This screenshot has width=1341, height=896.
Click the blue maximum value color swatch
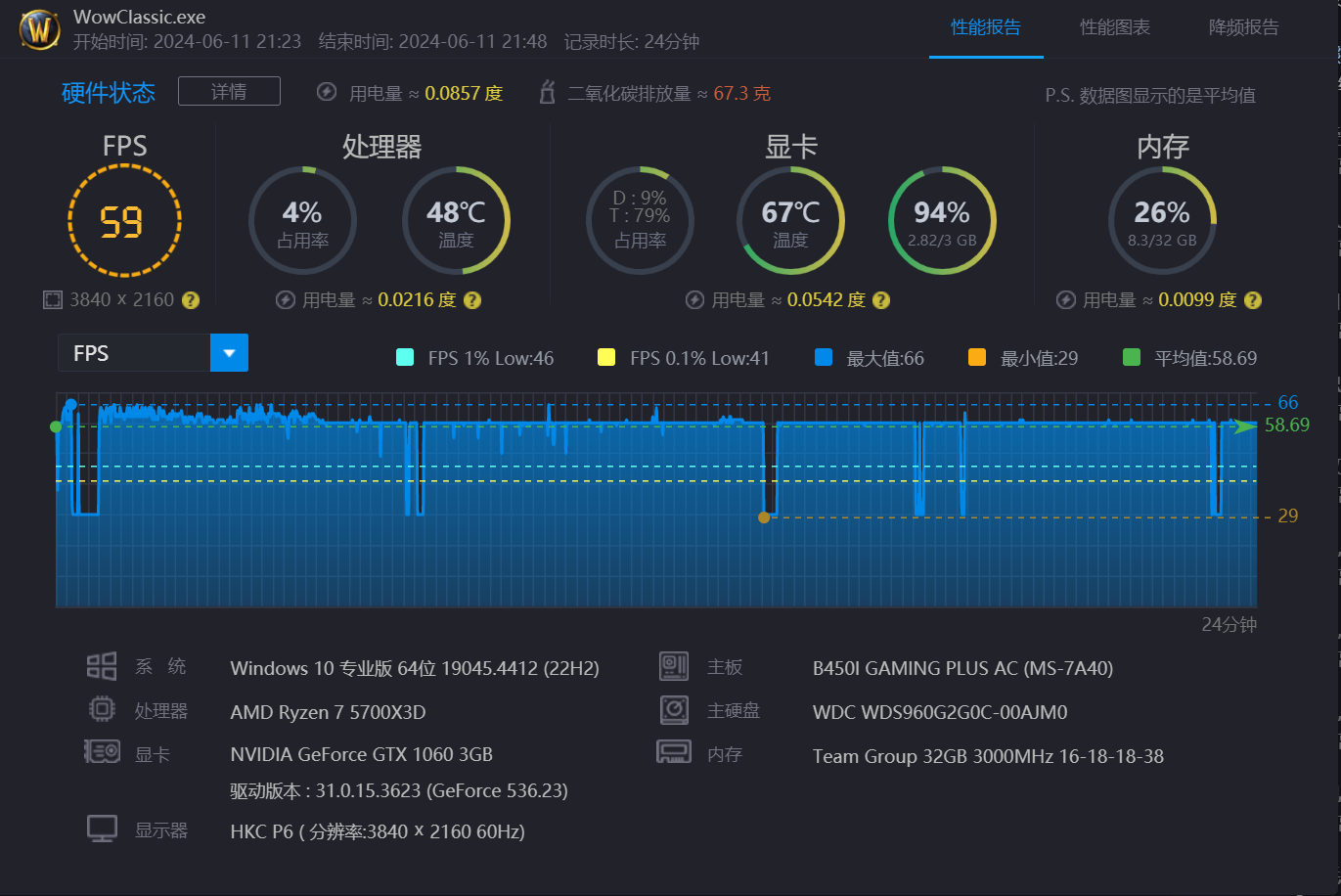click(x=824, y=358)
